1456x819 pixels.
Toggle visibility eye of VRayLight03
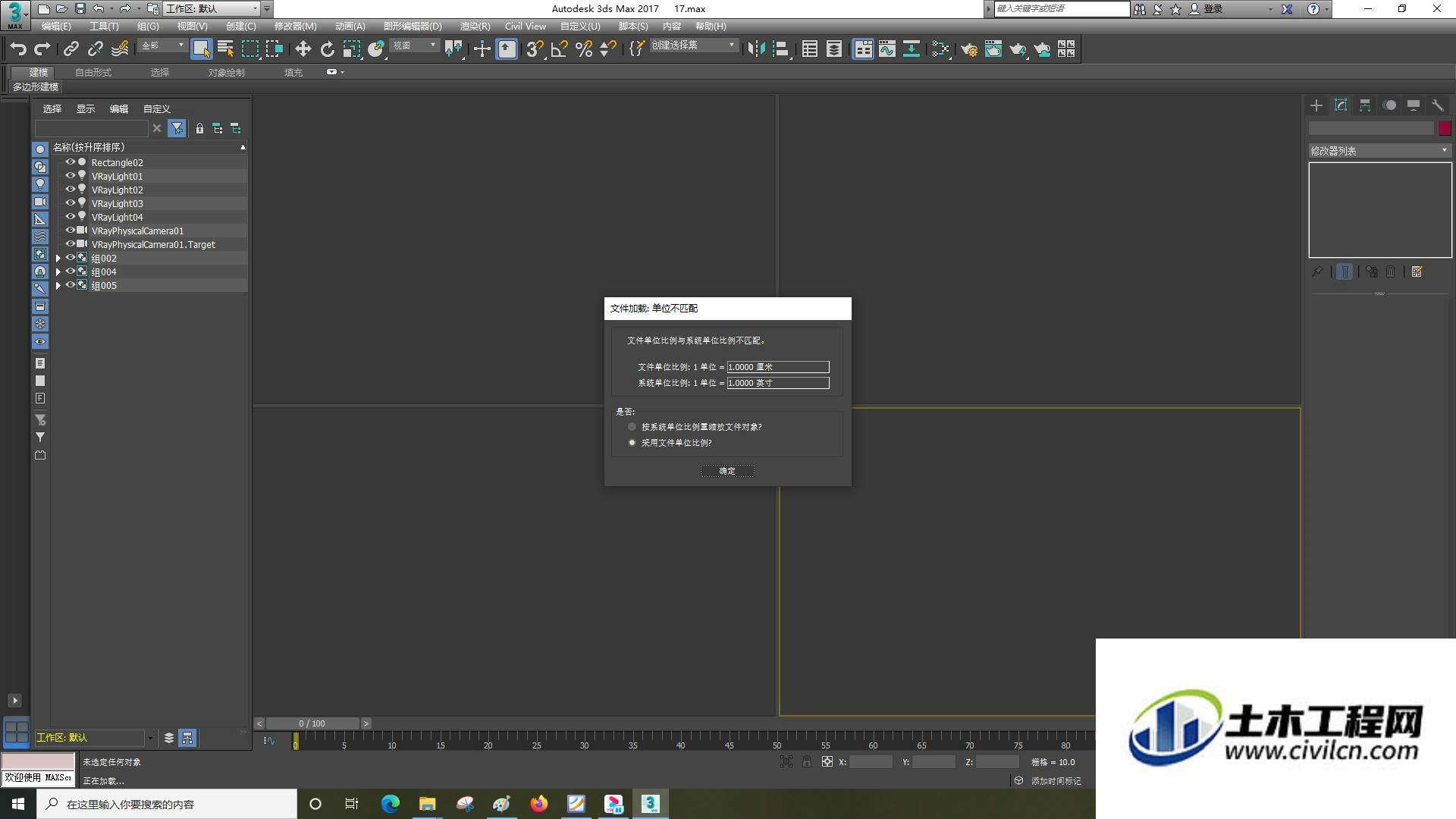coord(71,203)
